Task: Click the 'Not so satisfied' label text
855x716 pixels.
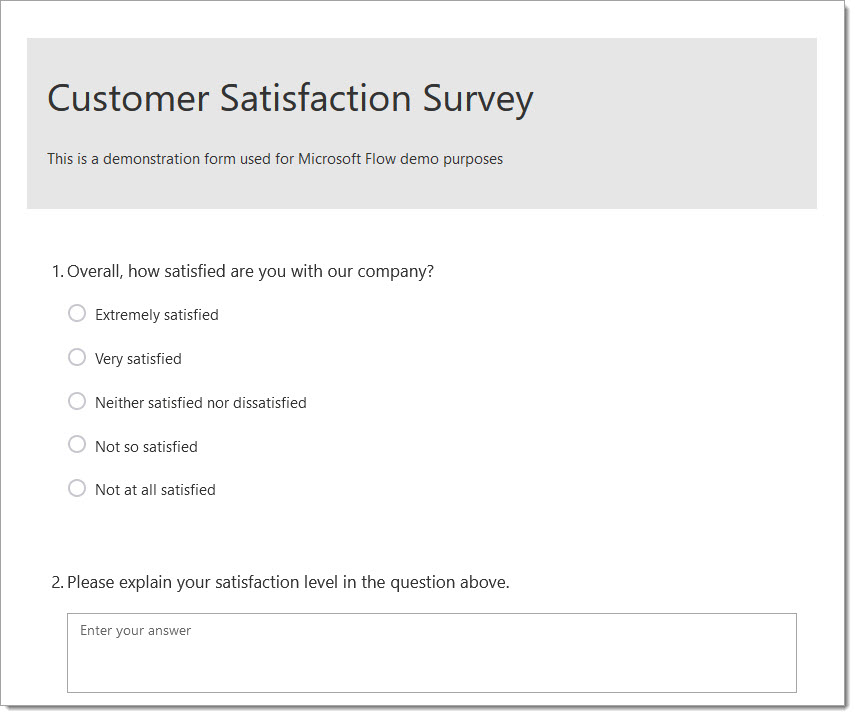Action: (146, 447)
